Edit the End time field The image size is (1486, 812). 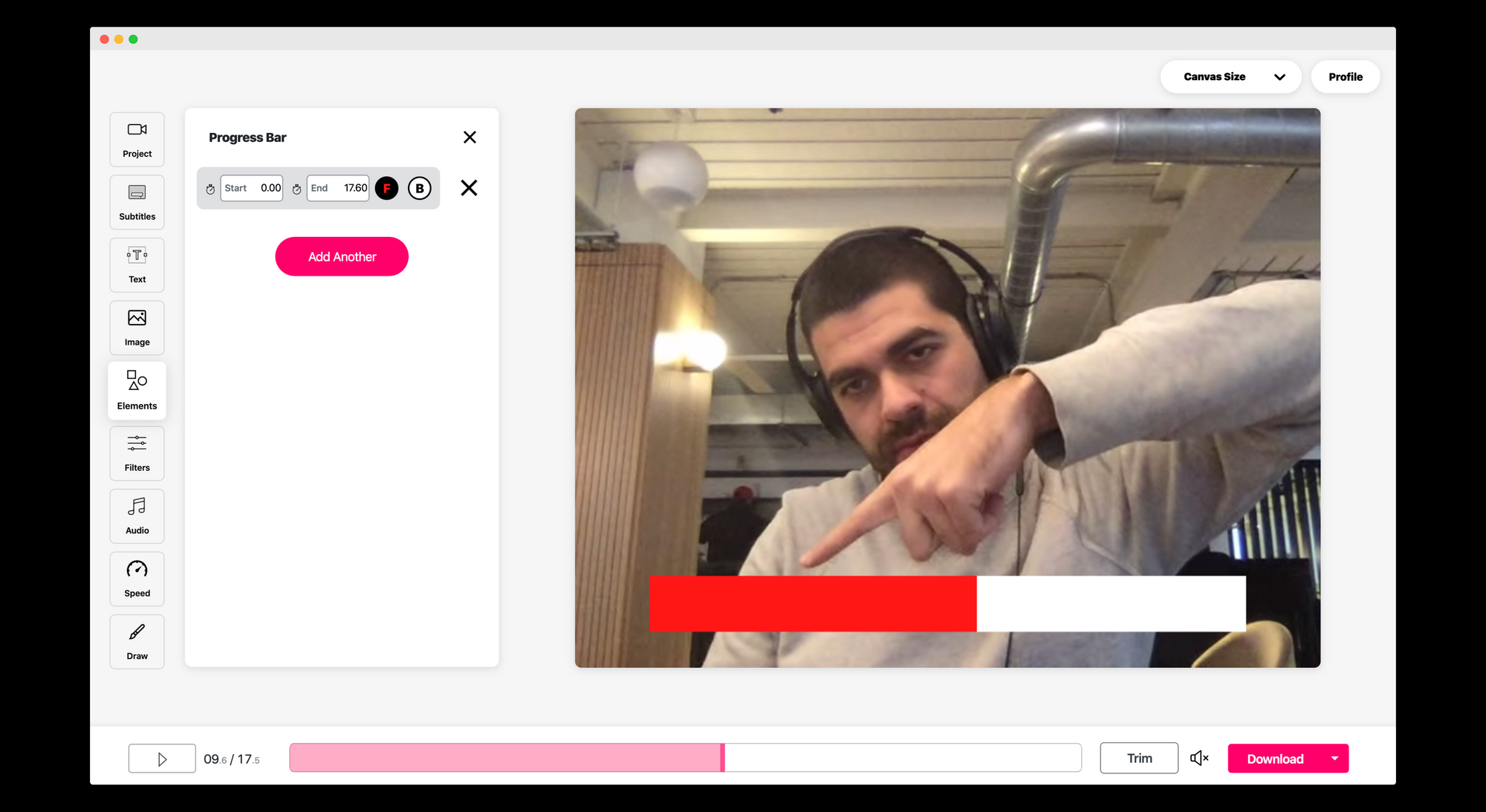click(338, 188)
